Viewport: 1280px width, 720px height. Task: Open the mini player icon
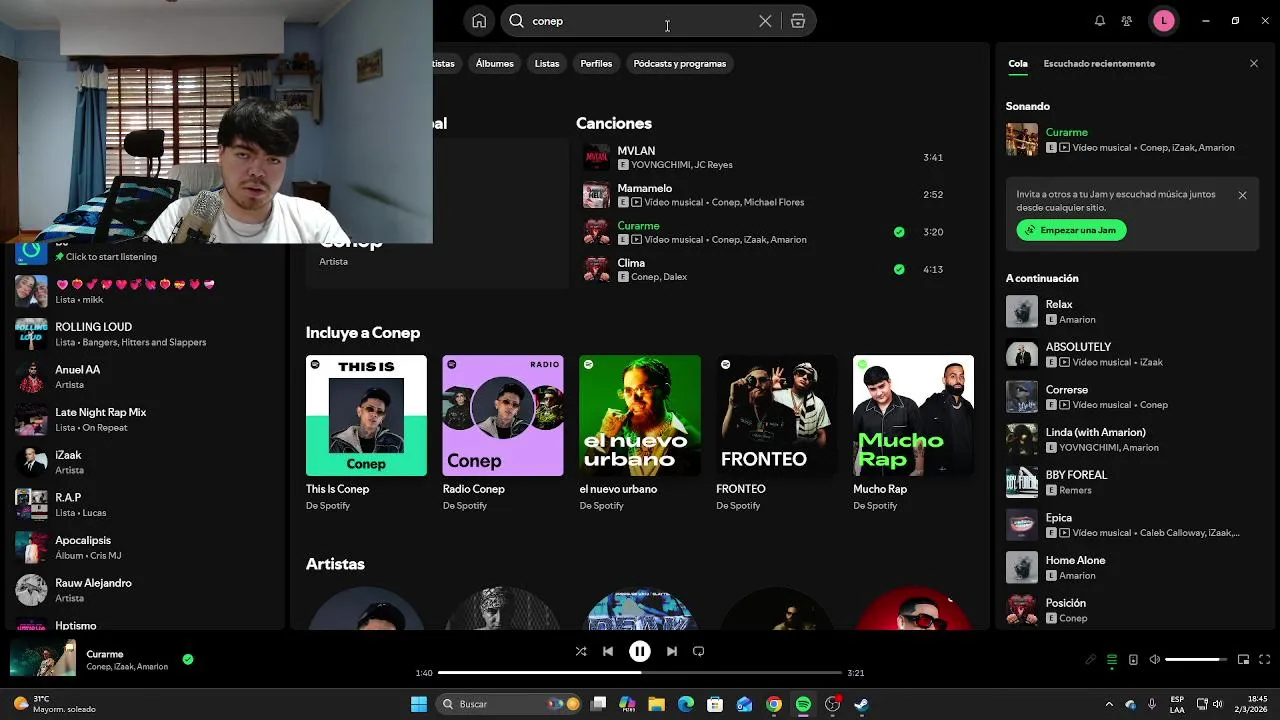pyautogui.click(x=1244, y=660)
